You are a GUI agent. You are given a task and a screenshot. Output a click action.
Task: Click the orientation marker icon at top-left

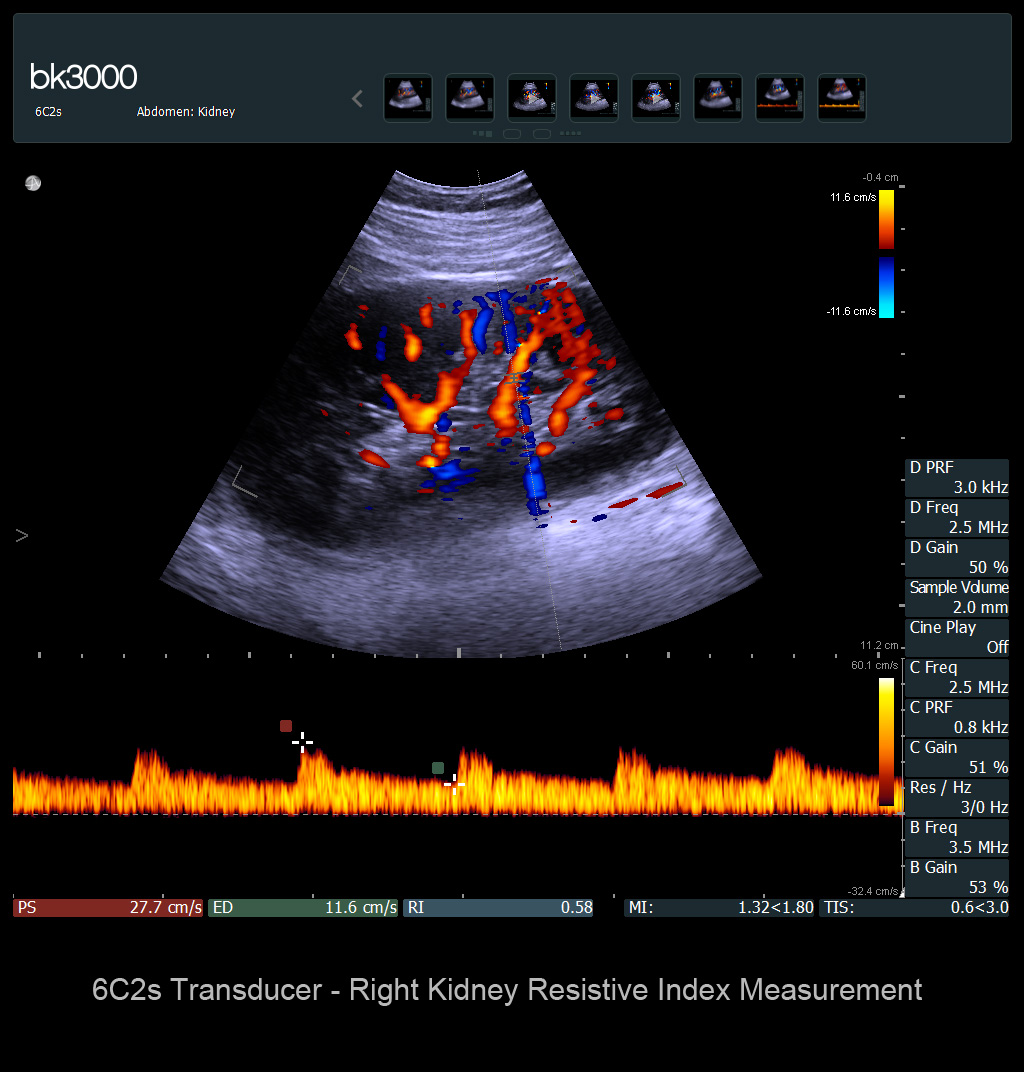pos(33,183)
